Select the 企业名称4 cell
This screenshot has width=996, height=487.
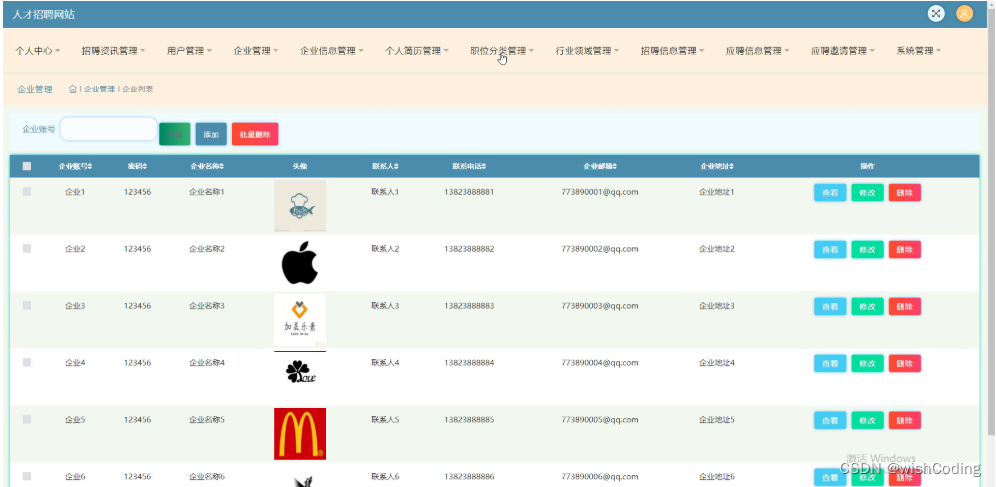[x=206, y=363]
